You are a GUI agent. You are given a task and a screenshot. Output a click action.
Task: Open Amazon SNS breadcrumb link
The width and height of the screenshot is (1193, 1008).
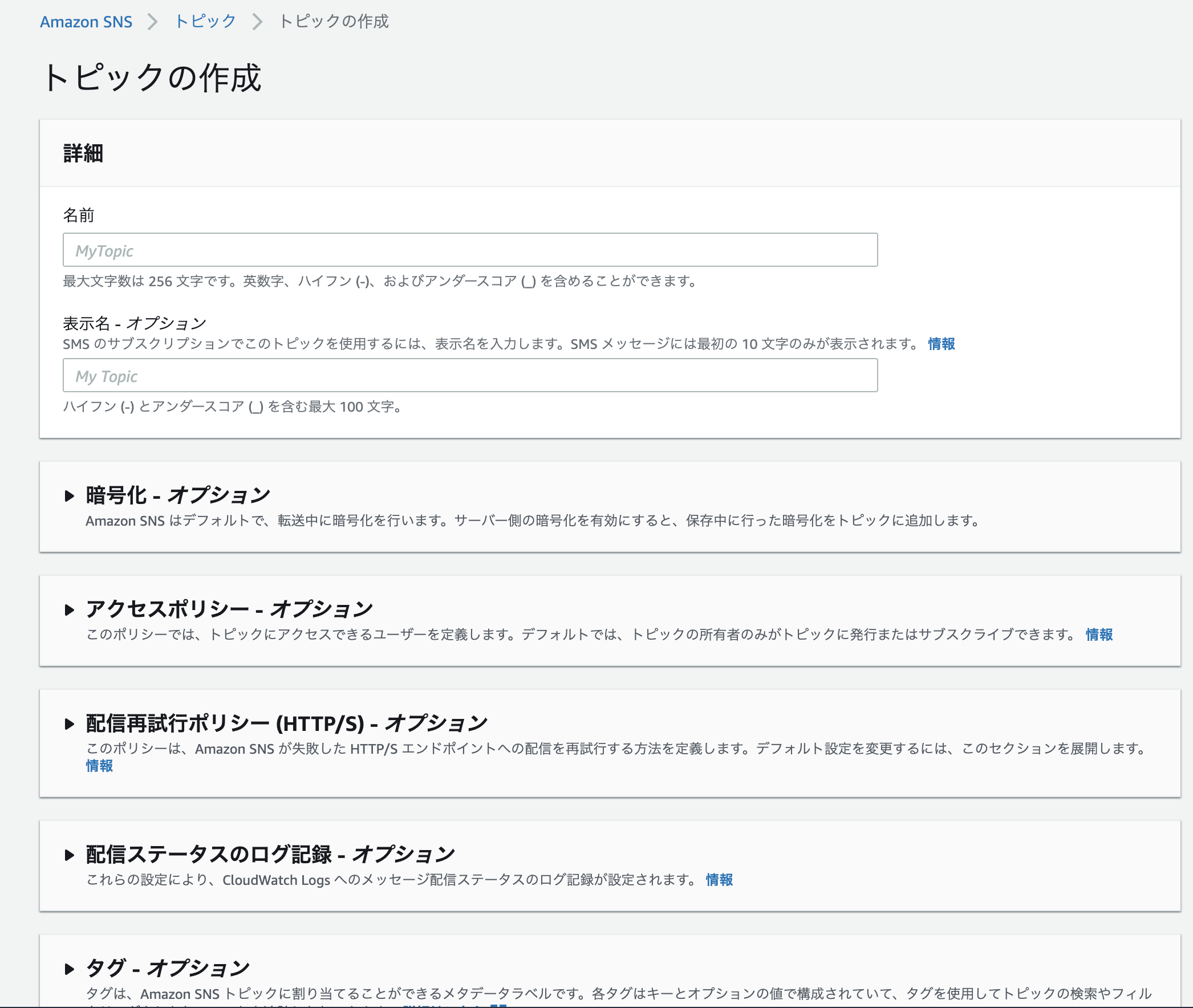(86, 22)
